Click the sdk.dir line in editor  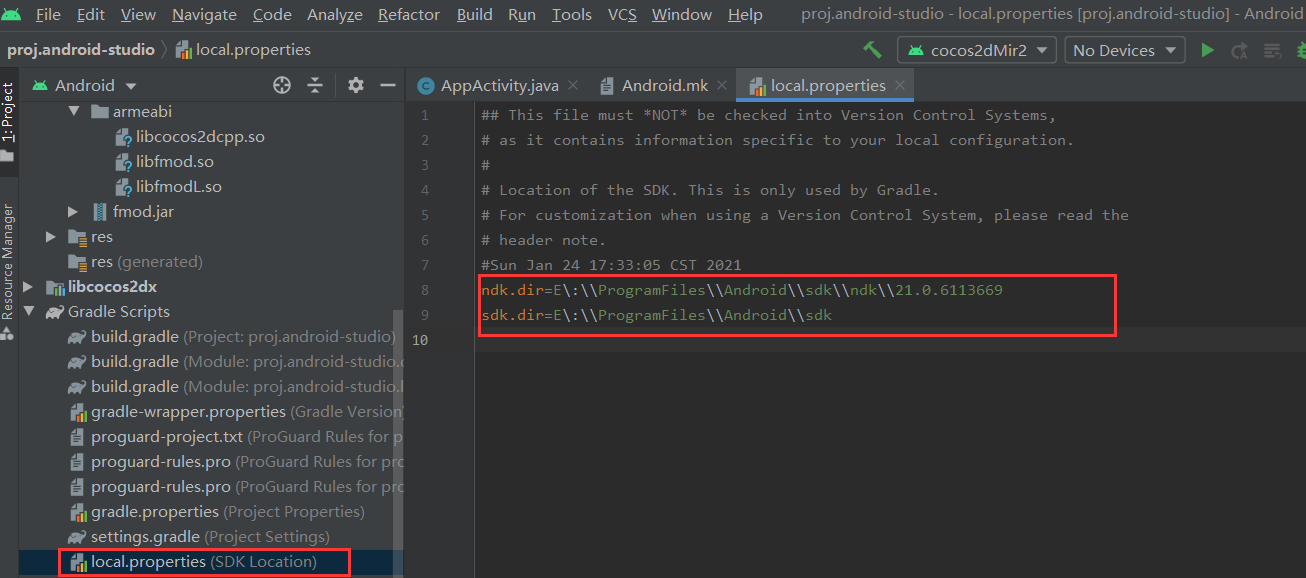point(656,315)
